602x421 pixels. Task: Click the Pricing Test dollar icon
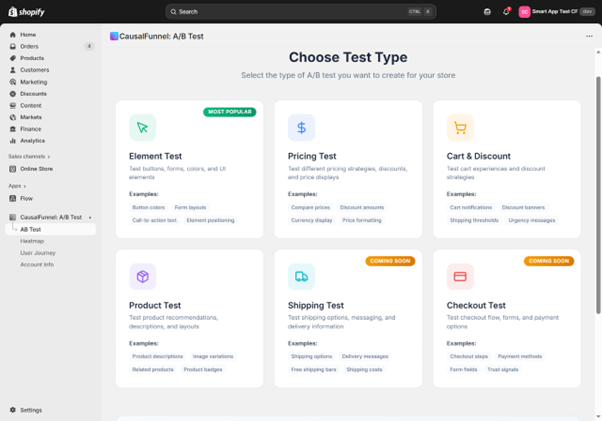301,127
